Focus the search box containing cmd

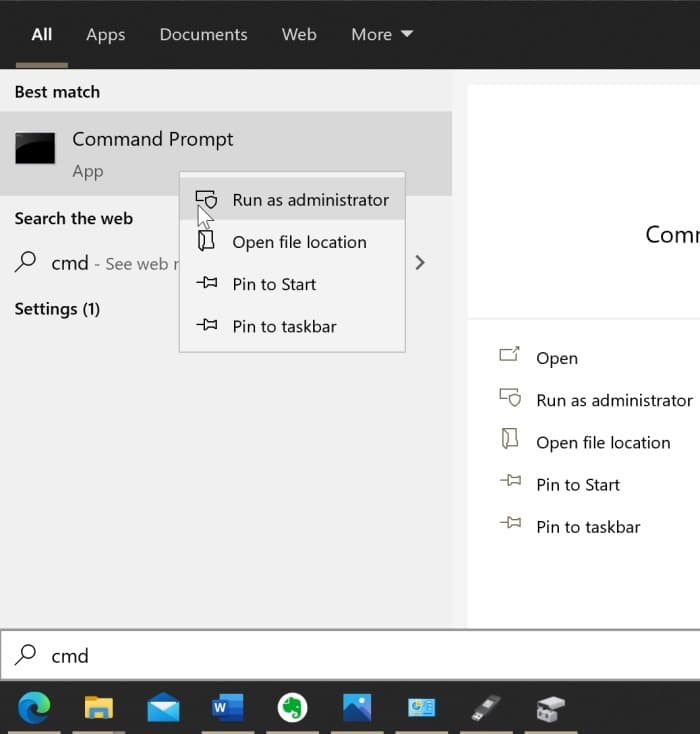[350, 655]
